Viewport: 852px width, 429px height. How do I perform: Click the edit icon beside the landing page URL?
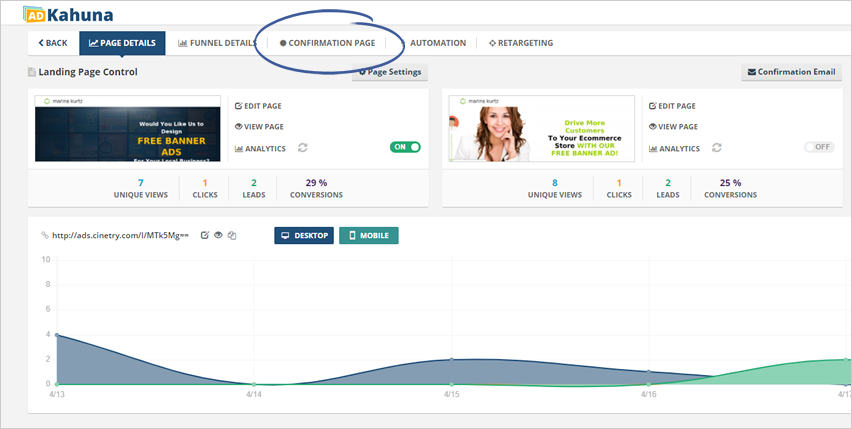[x=205, y=235]
